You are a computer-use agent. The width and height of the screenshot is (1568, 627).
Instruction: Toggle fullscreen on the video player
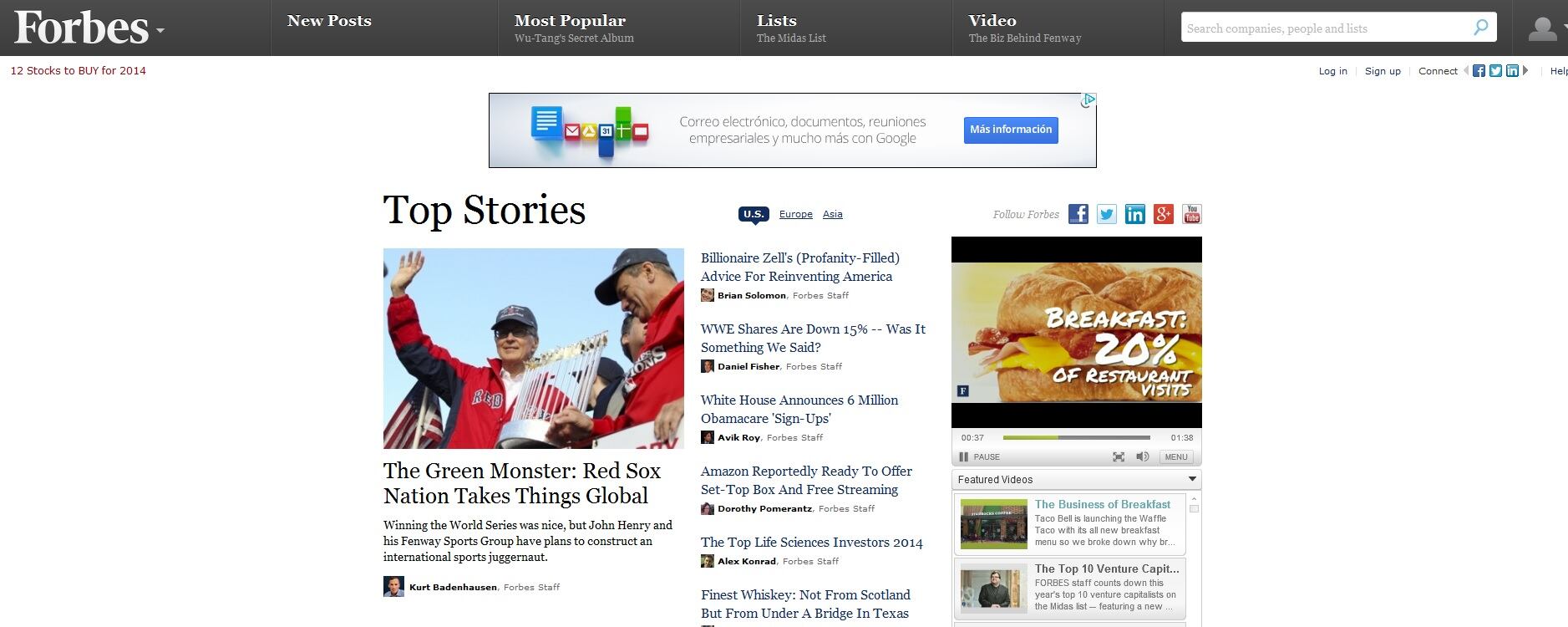[1119, 456]
